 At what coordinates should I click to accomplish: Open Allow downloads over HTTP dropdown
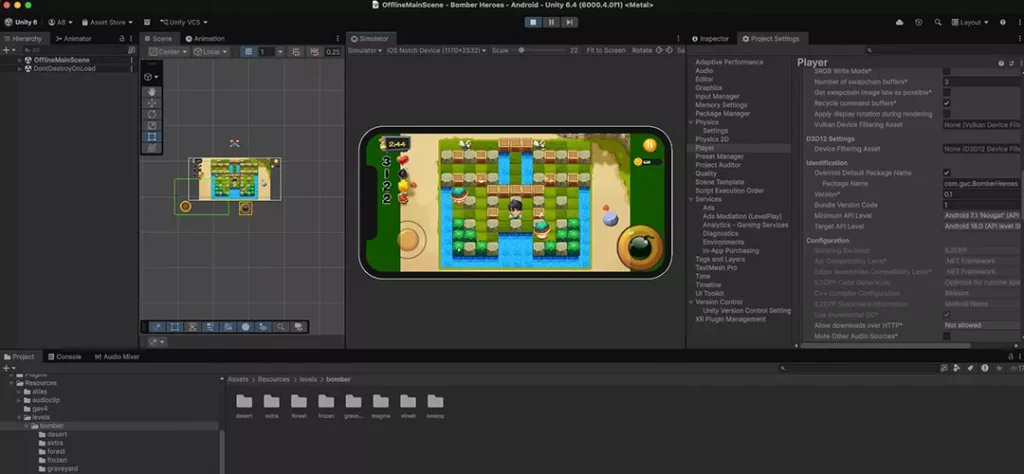click(x=982, y=325)
